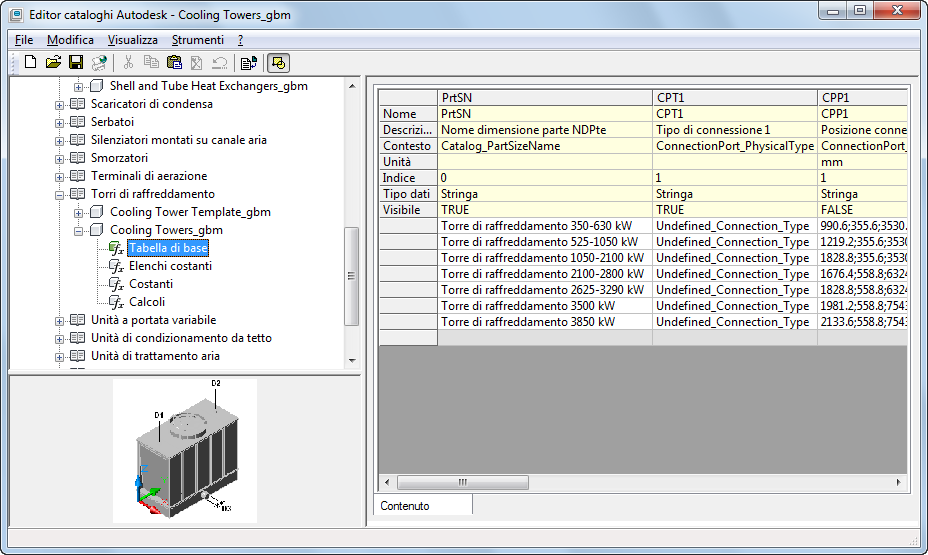Viewport: 928px width, 555px height.
Task: Select Costanti tree item
Action: [151, 284]
